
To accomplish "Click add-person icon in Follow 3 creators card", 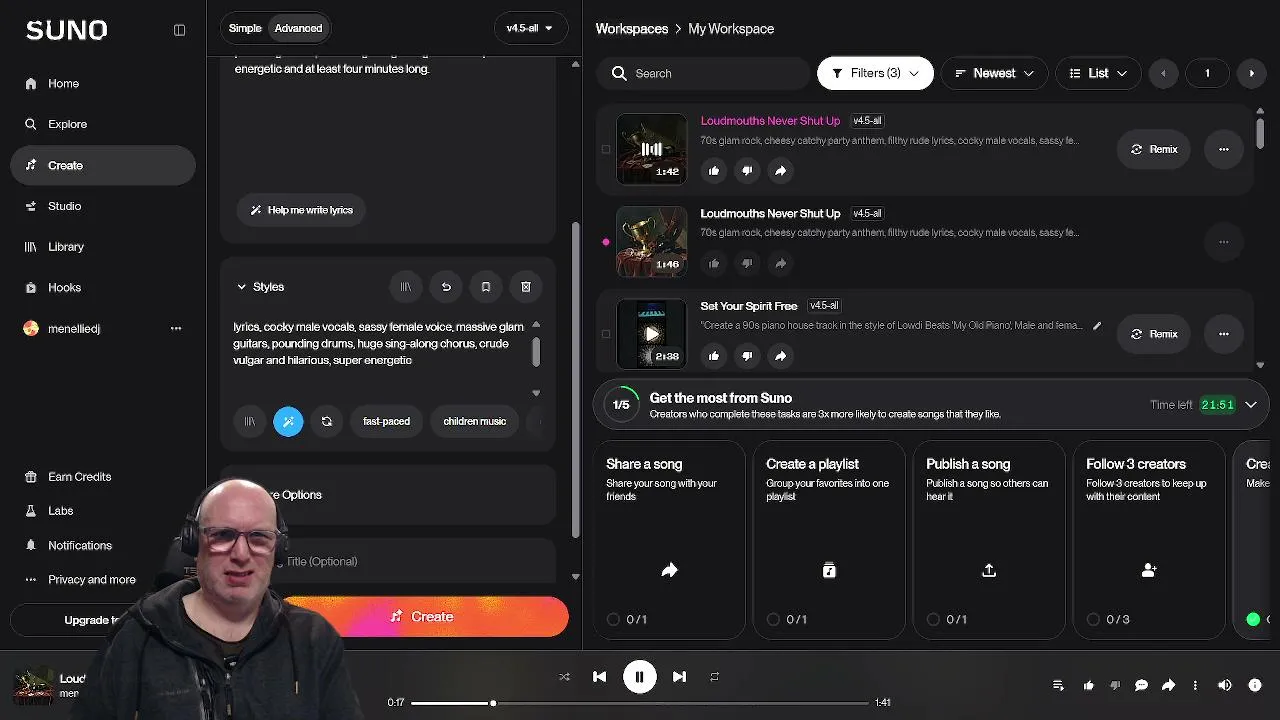I will tap(1149, 570).
